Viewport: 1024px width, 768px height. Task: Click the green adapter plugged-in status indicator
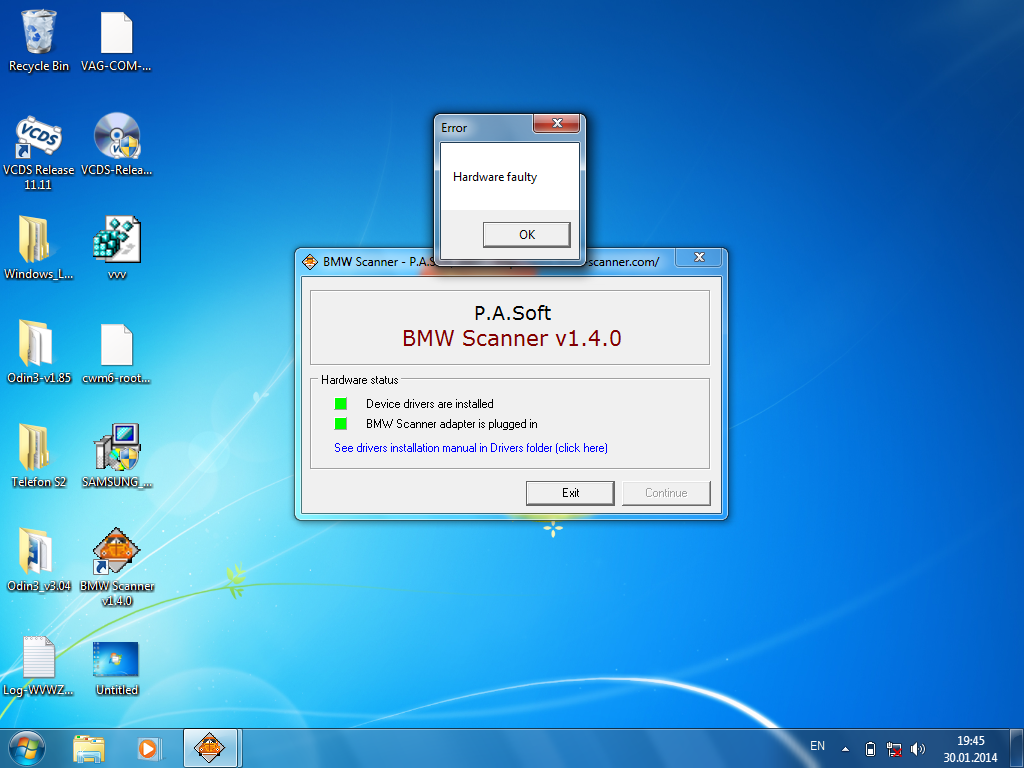[341, 424]
